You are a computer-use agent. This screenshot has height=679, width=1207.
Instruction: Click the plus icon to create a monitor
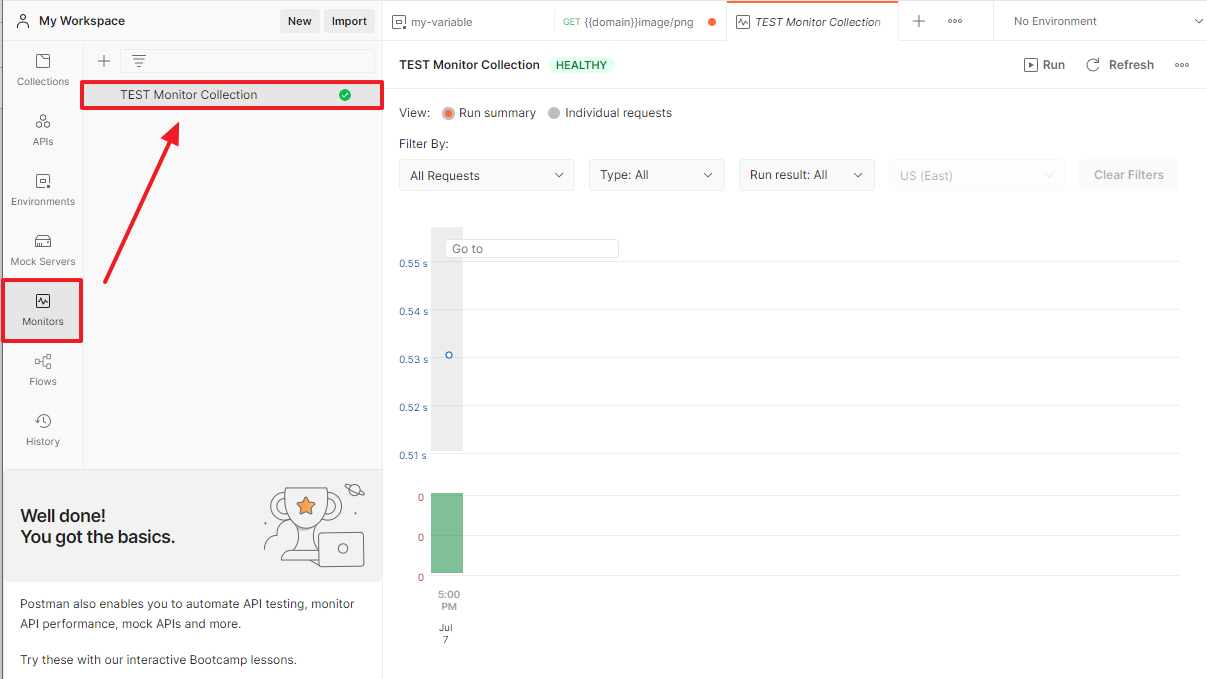103,61
